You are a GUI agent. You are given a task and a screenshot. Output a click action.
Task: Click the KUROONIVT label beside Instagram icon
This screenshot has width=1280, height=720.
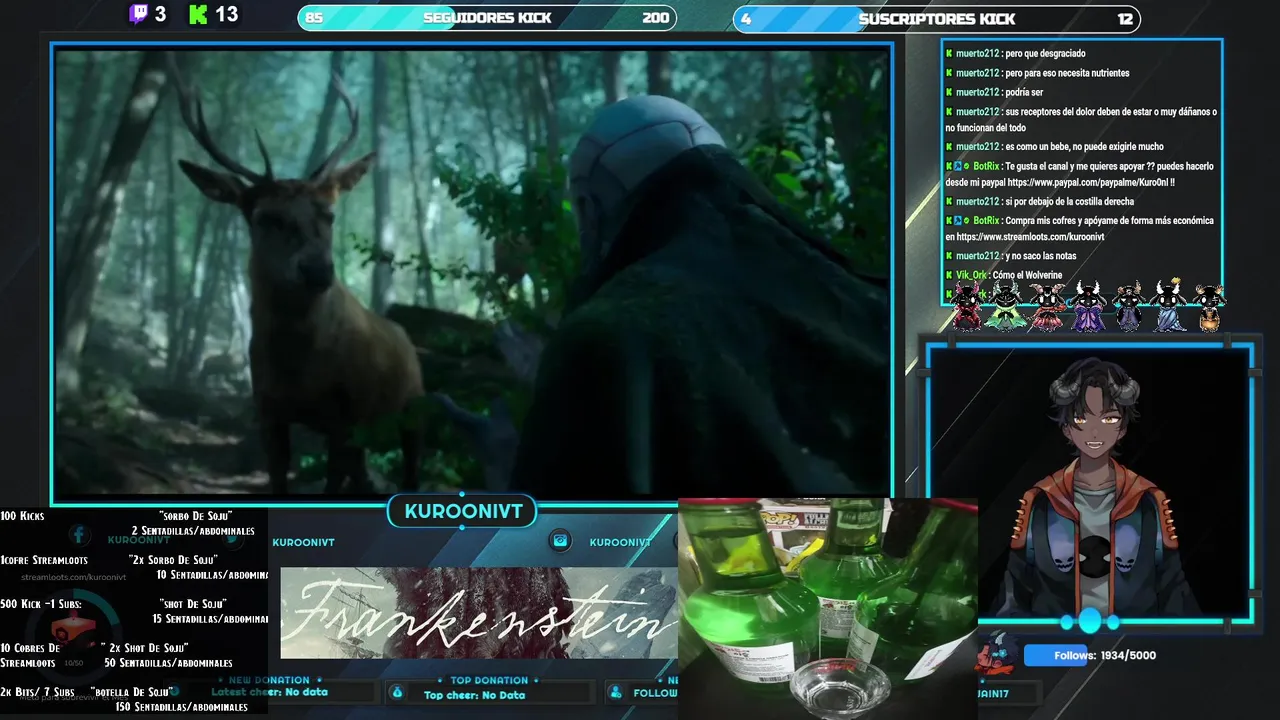620,542
